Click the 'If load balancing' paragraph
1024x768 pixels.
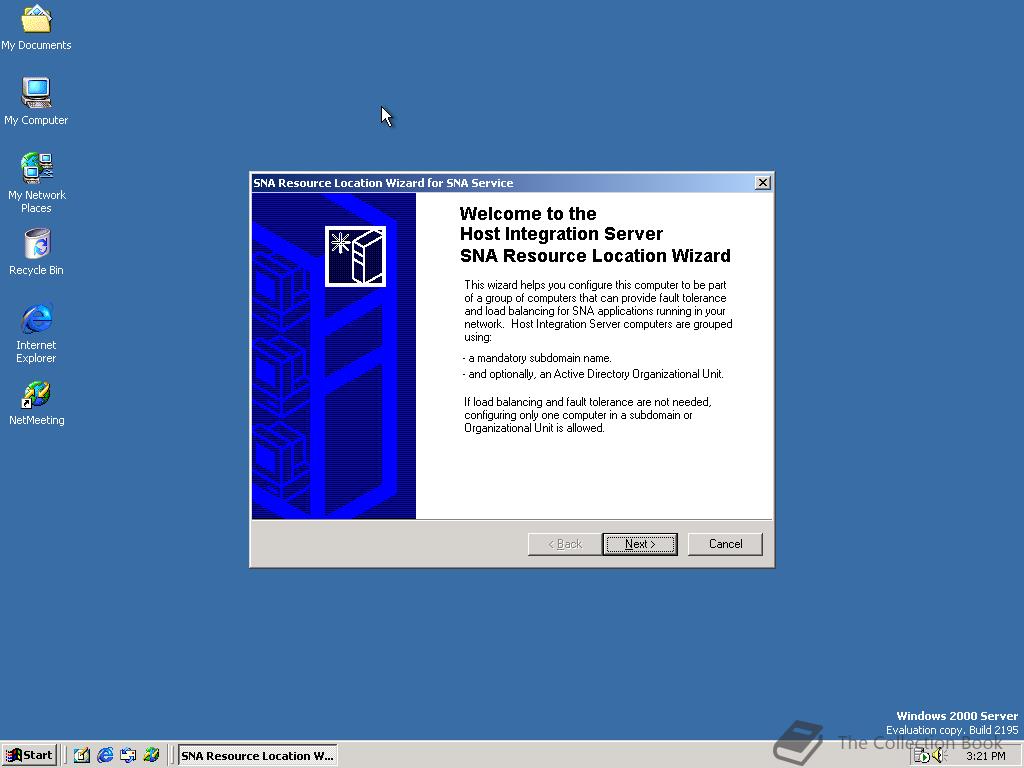pos(588,415)
